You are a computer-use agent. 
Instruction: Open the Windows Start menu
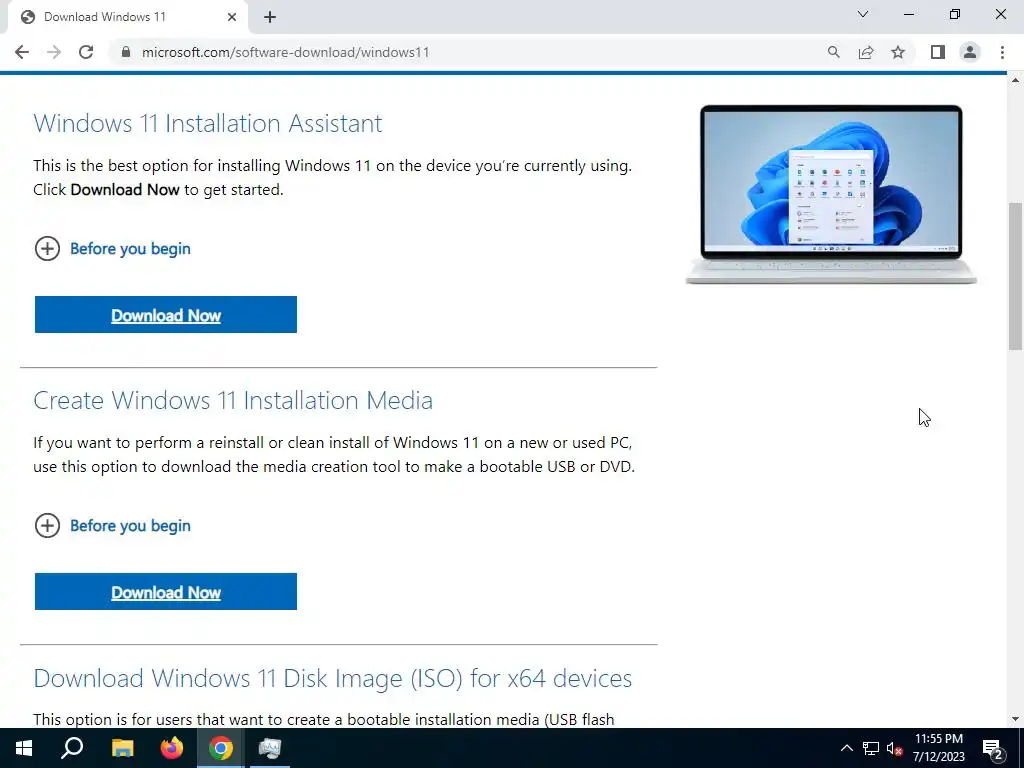point(24,748)
